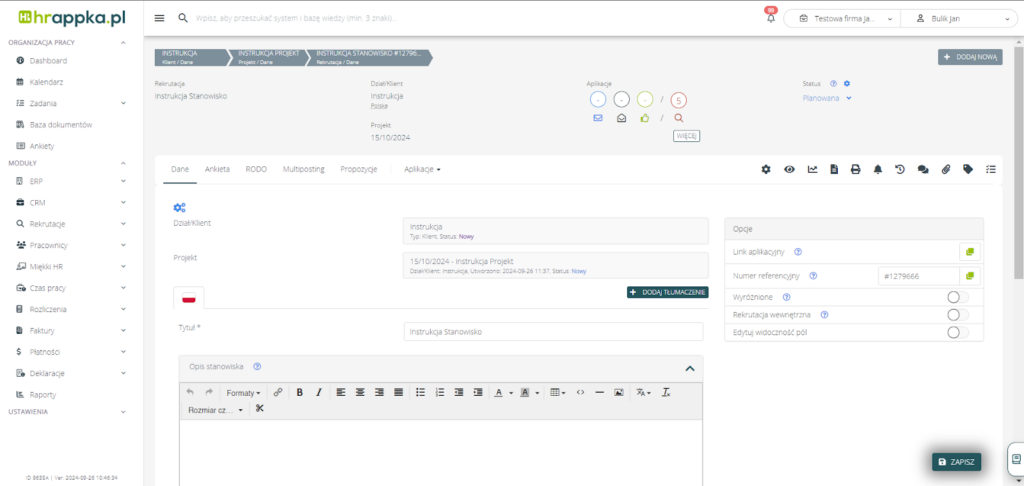Image resolution: width=1024 pixels, height=486 pixels.
Task: Copy the Numer referencyjny value
Action: pos(969,275)
